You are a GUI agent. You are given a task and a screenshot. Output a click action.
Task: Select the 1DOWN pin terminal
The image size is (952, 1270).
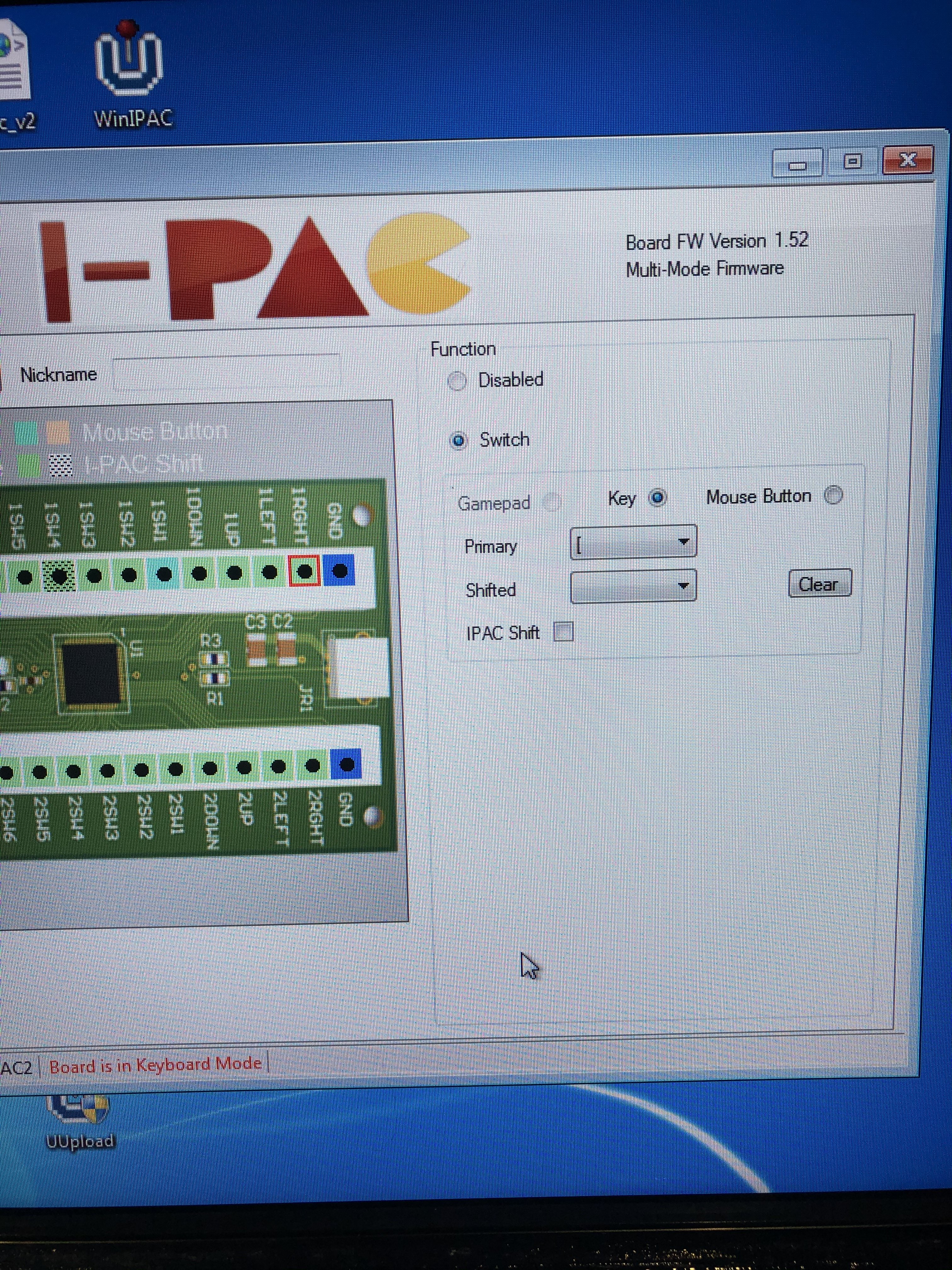tap(199, 573)
